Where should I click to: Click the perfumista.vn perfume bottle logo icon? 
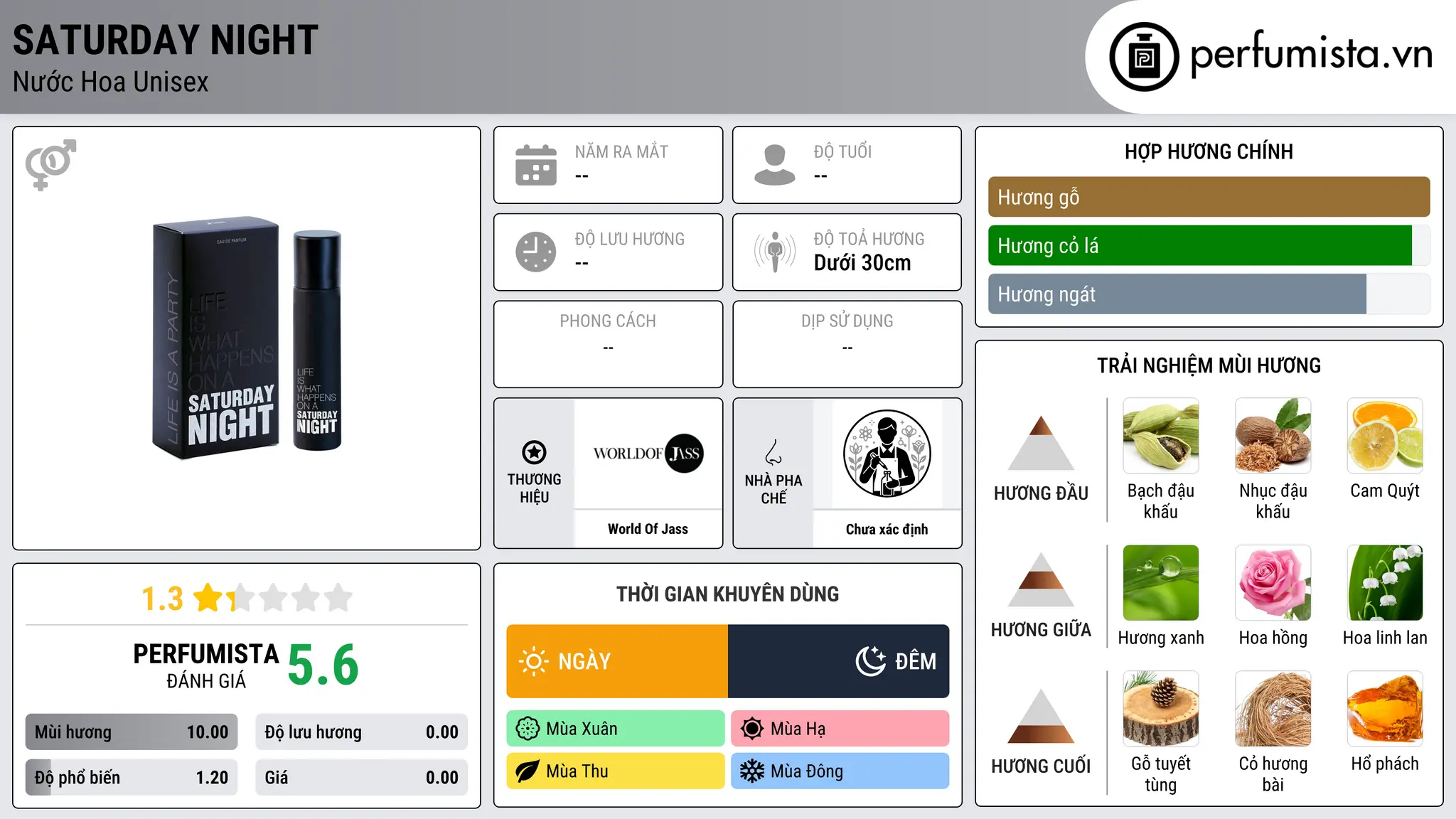coord(1144,57)
